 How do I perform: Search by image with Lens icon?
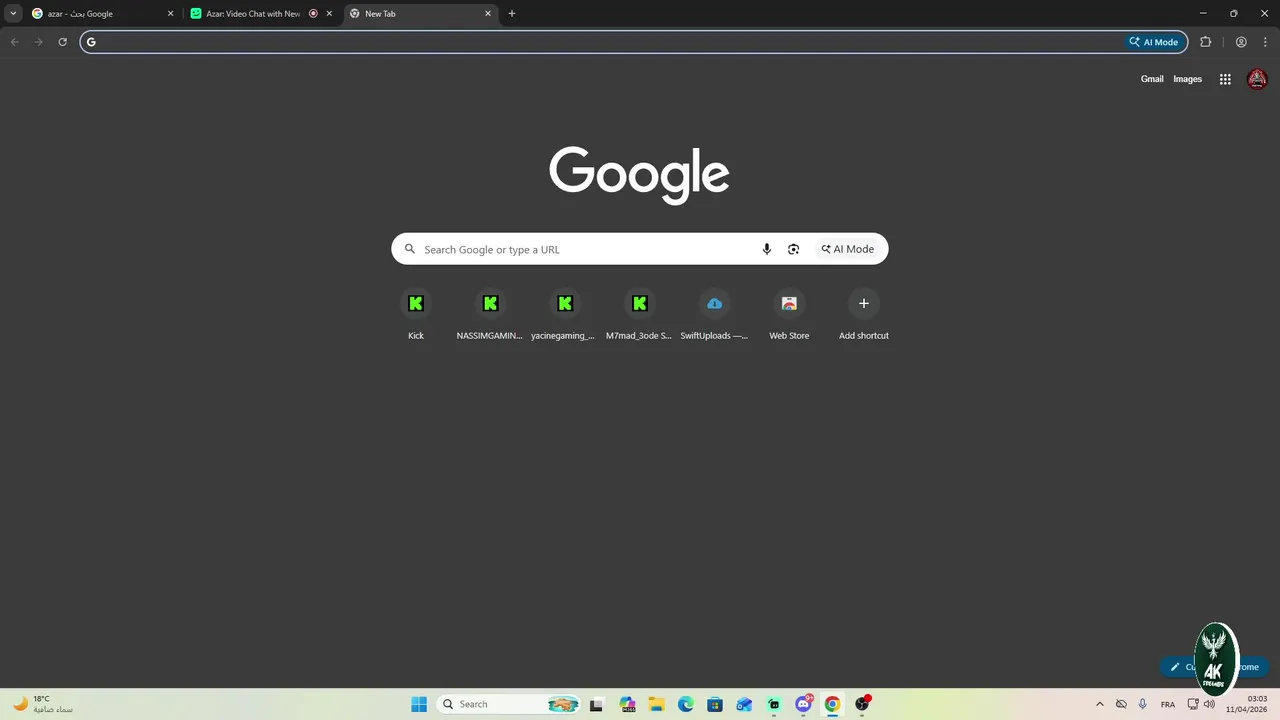point(793,249)
